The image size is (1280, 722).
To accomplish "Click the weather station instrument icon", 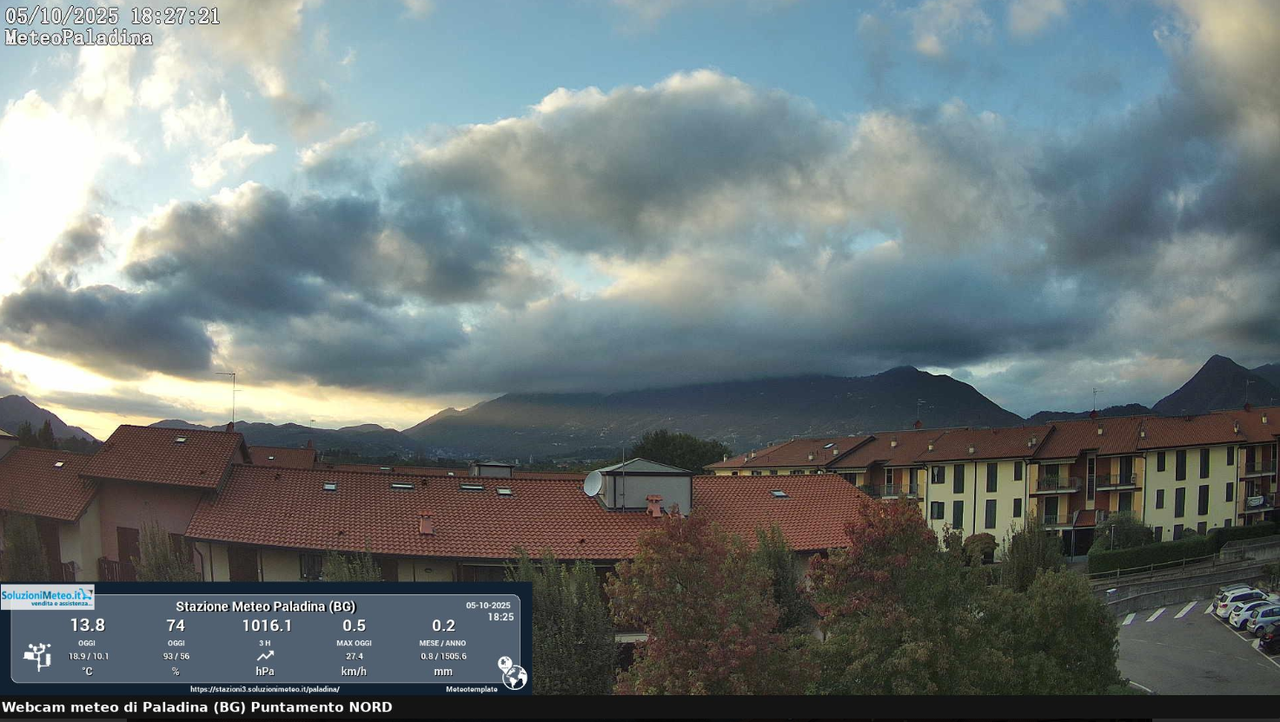I will pos(37,657).
